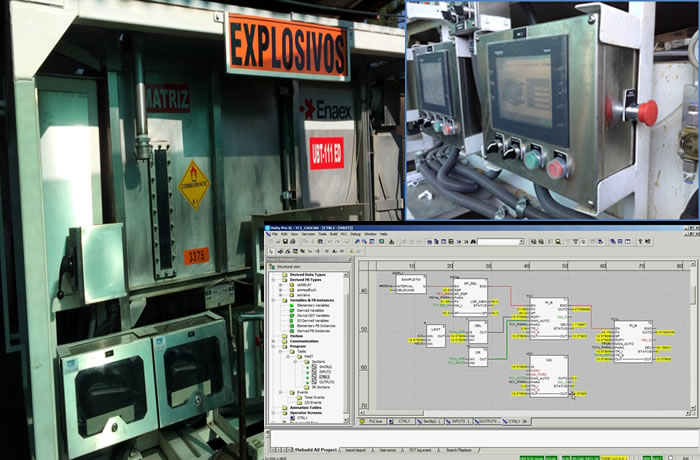Image resolution: width=700 pixels, height=460 pixels.
Task: Open the Build menu
Action: pyautogui.click(x=333, y=234)
